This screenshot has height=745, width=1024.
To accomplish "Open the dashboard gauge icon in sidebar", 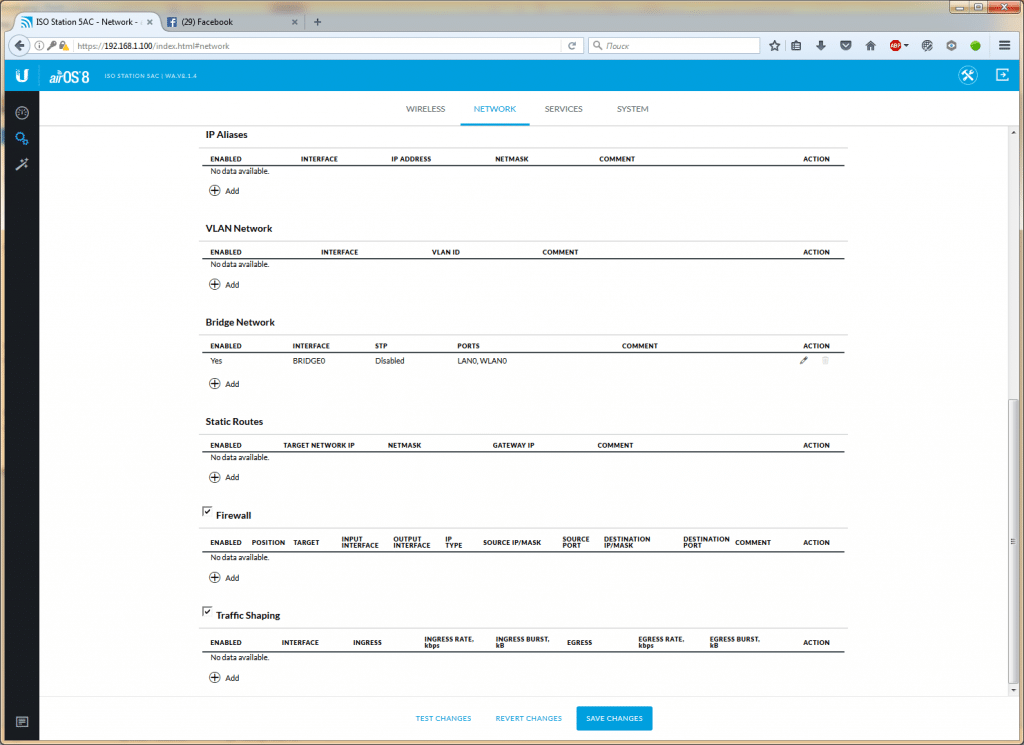I will coord(22,112).
